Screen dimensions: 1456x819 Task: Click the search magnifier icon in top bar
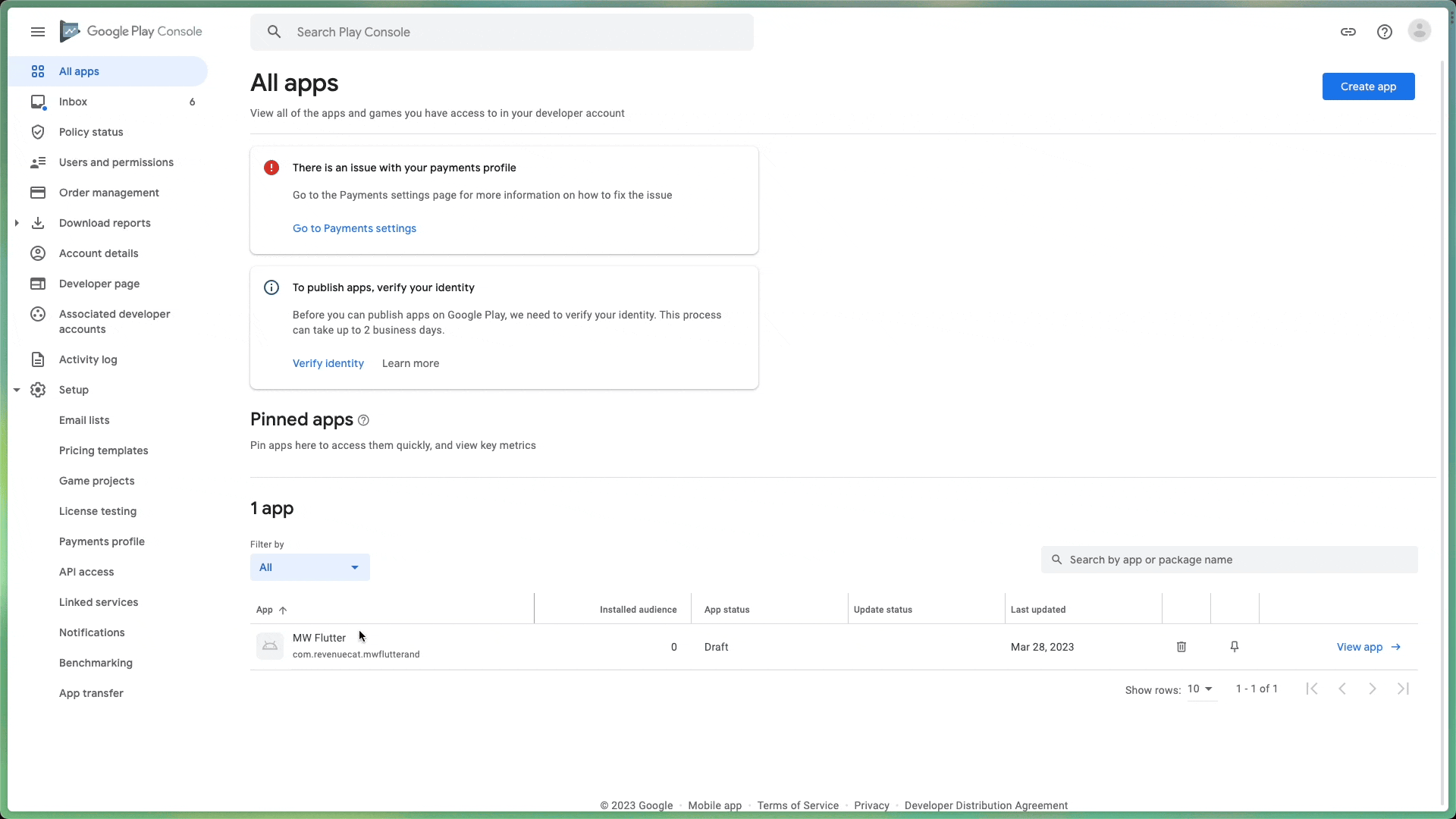[x=275, y=32]
